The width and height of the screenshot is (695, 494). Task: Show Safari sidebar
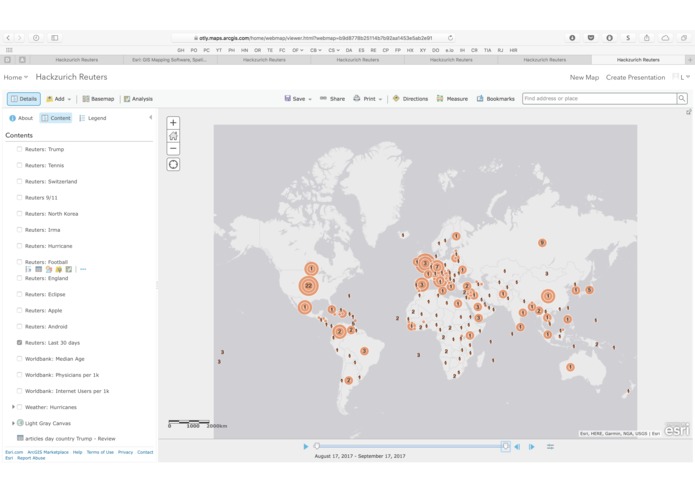55,38
